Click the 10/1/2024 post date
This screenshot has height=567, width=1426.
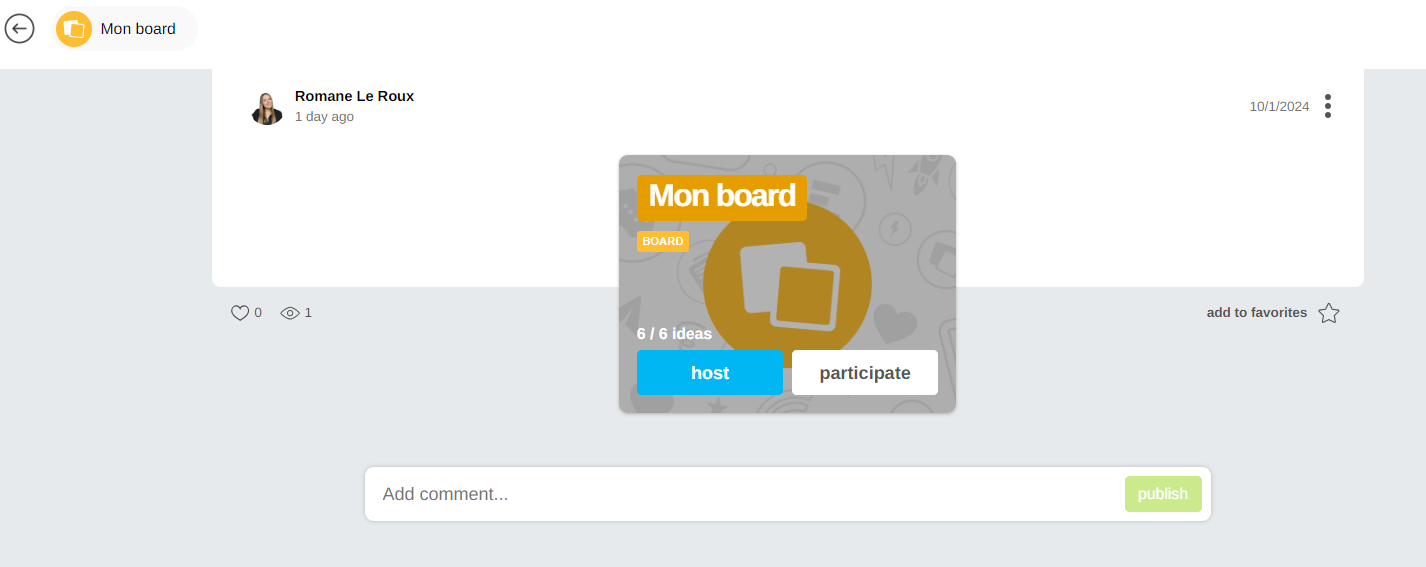pyautogui.click(x=1278, y=107)
